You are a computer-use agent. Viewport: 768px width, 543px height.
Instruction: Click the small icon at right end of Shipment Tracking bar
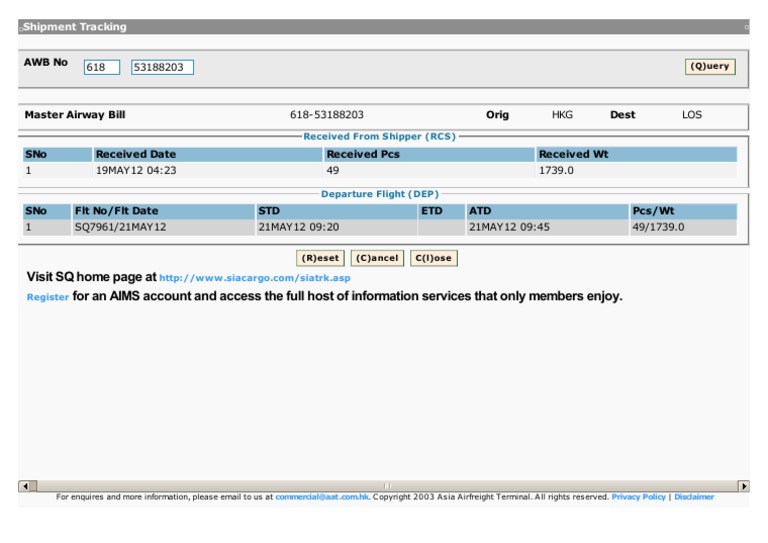pos(746,27)
